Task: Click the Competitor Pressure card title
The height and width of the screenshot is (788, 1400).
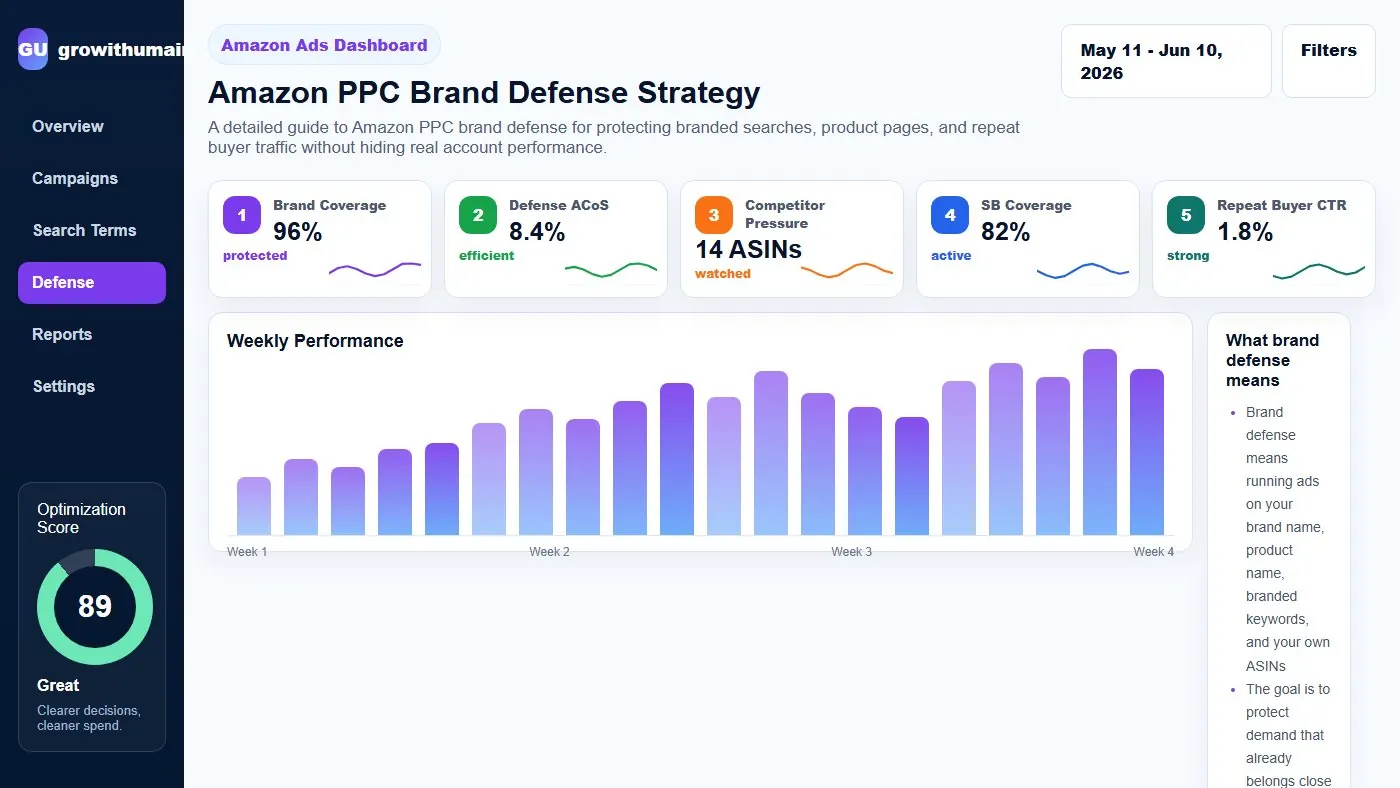Action: (785, 214)
